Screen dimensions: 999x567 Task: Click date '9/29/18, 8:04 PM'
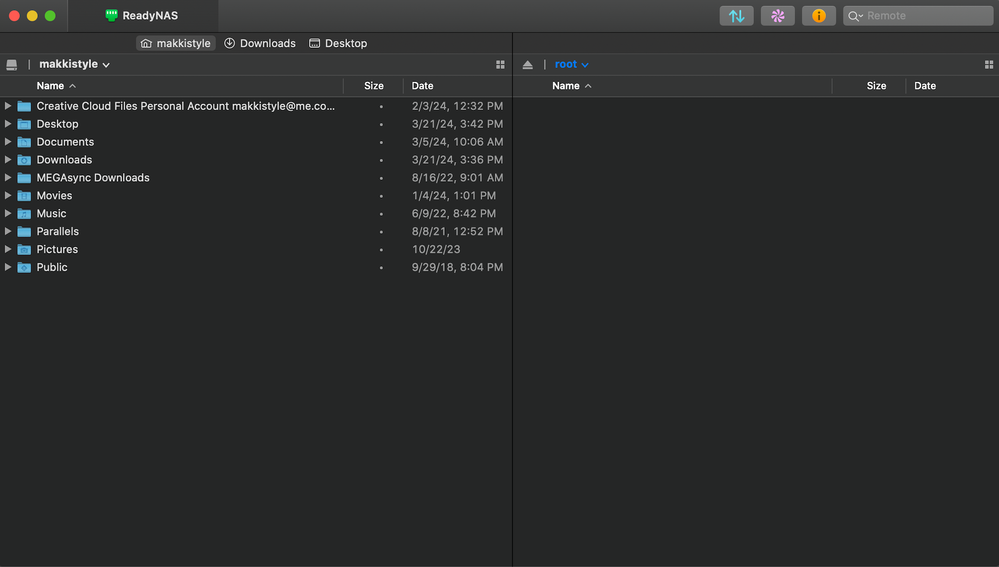coord(457,267)
